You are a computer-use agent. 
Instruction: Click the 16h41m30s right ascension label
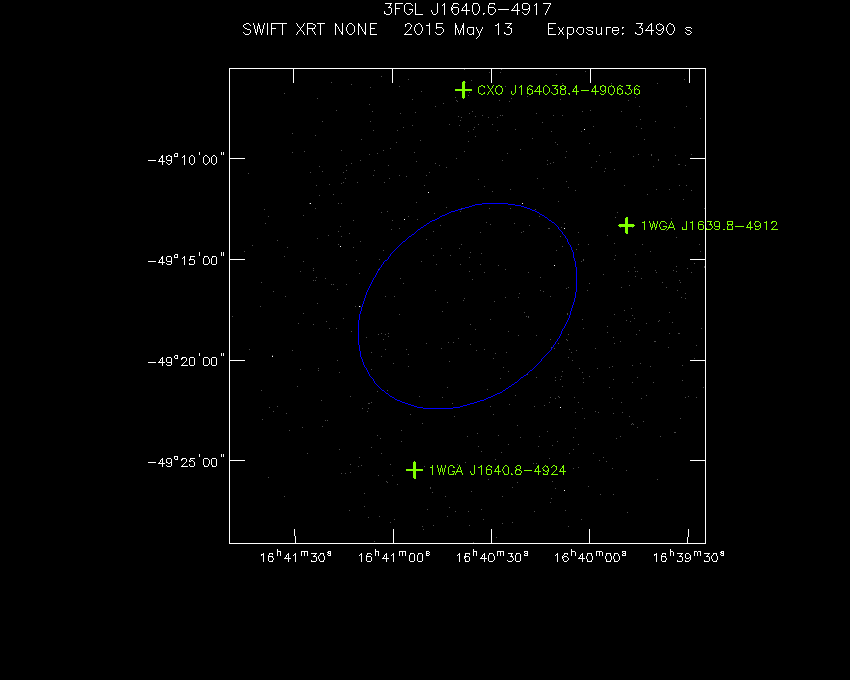(295, 557)
